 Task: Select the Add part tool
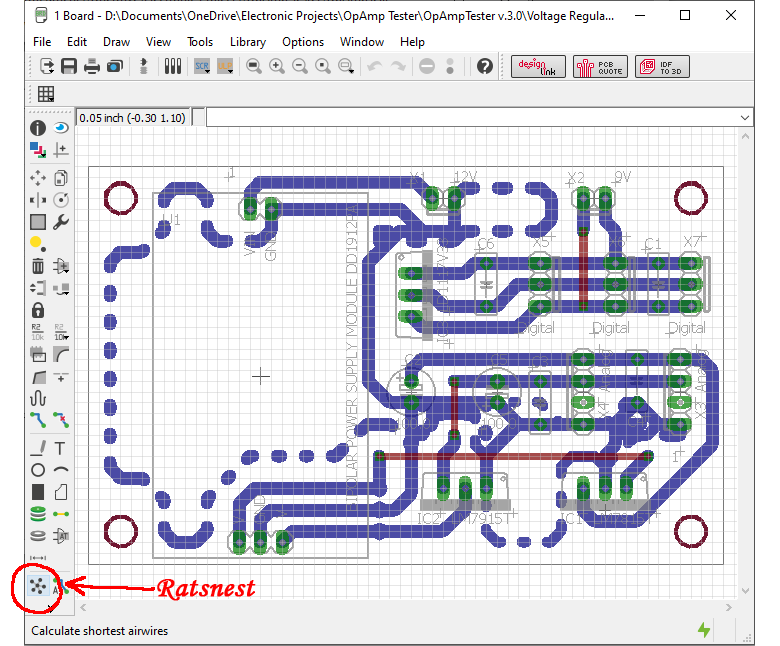coord(61,266)
